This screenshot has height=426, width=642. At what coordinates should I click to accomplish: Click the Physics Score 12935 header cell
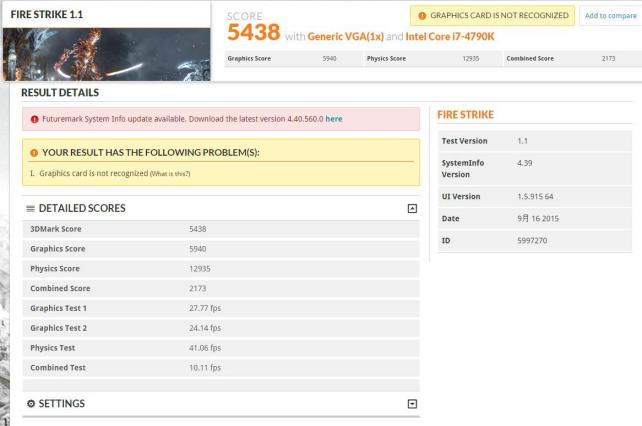coord(432,59)
